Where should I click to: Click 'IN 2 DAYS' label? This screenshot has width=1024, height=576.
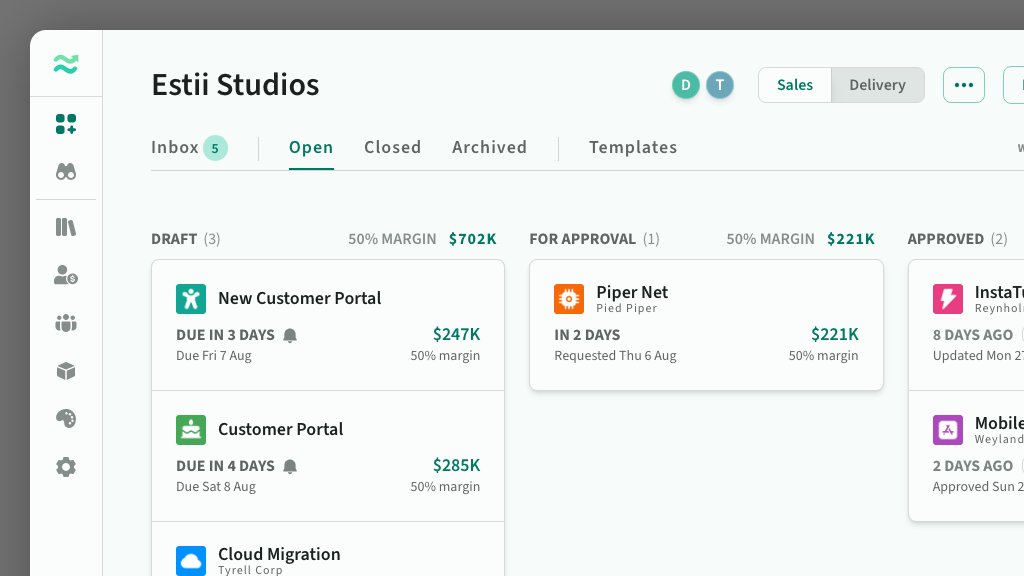click(587, 335)
